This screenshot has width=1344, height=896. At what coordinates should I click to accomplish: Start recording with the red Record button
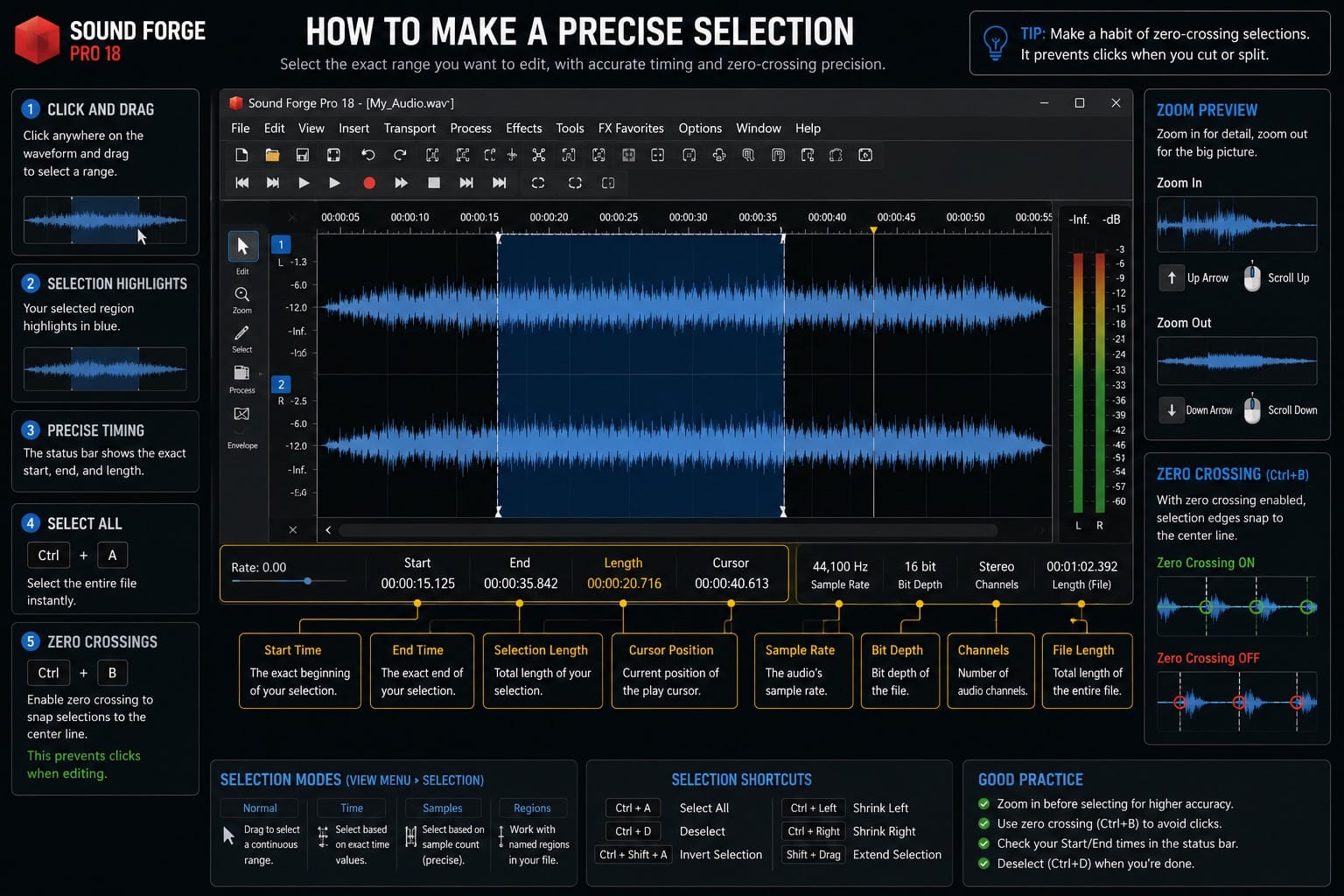click(x=369, y=183)
